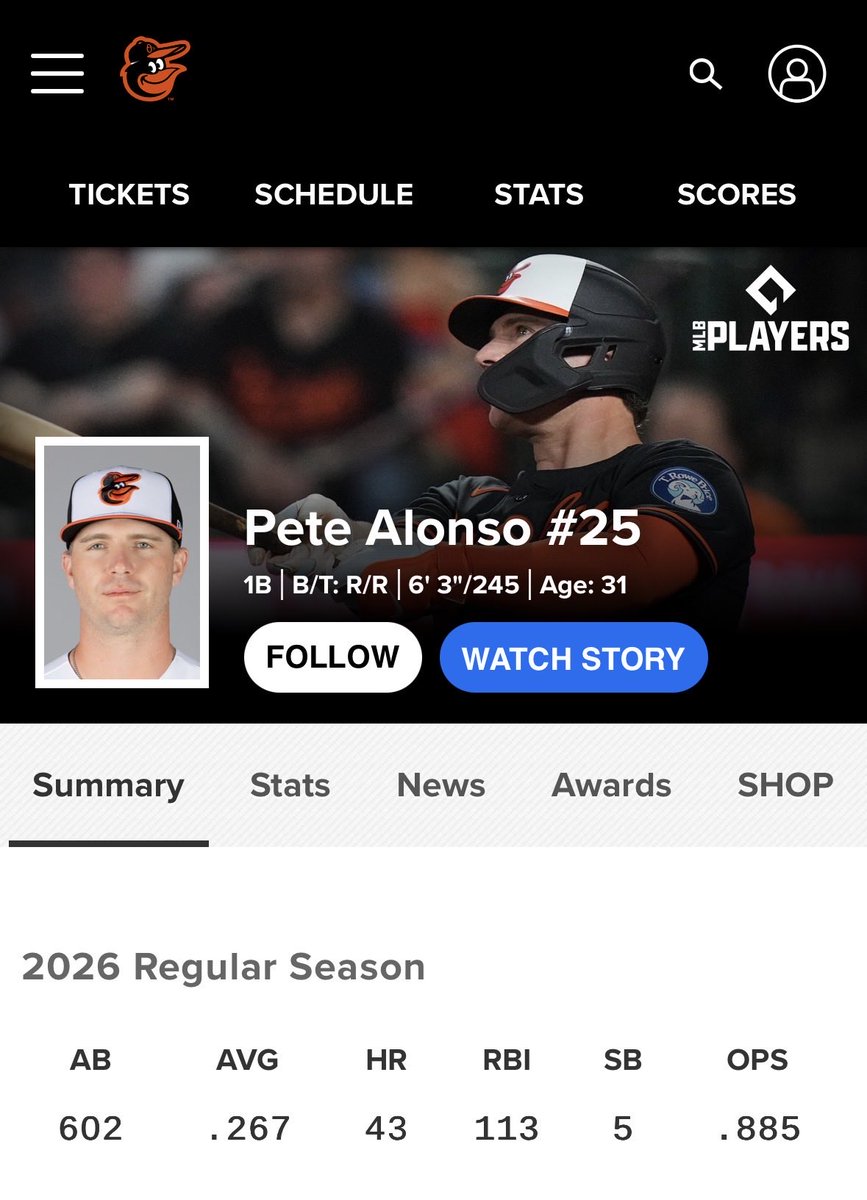867x1200 pixels.
Task: Open the Awards tab
Action: pyautogui.click(x=611, y=785)
